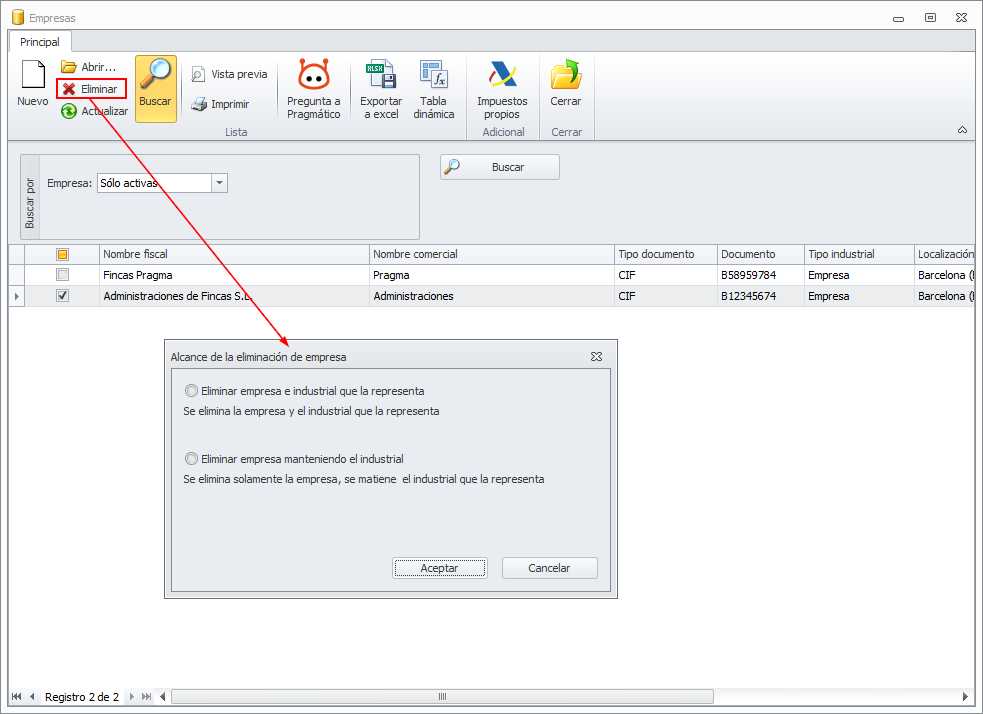Ask Pregunta a Pragmático assistant
This screenshot has height=714, width=983.
(313, 88)
